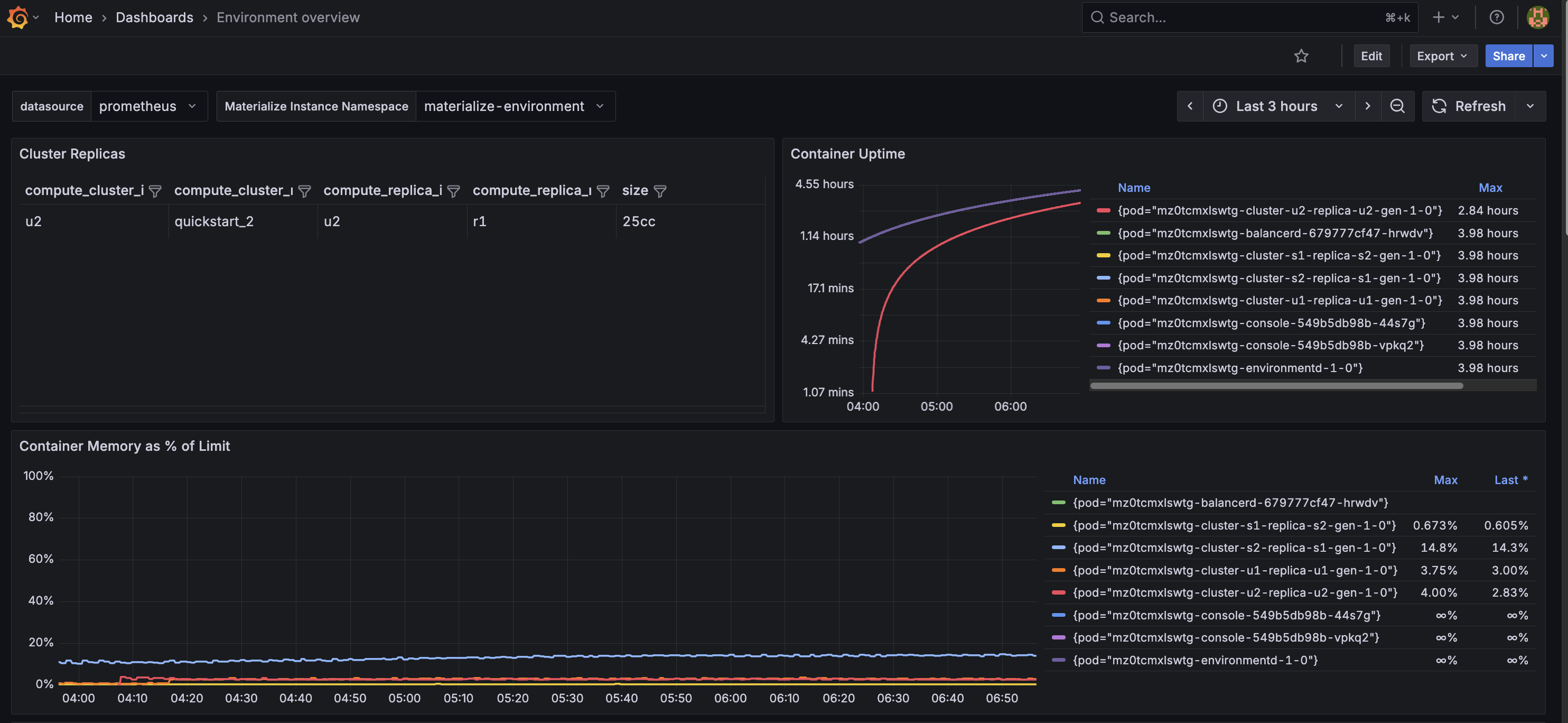Viewport: 1568px width, 723px height.
Task: Click the Grafana logo icon
Action: 17,17
